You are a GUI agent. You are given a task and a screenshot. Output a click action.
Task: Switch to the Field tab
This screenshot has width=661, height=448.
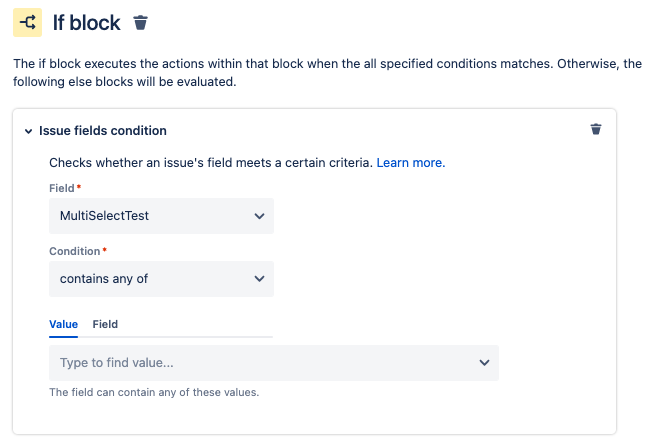click(105, 324)
